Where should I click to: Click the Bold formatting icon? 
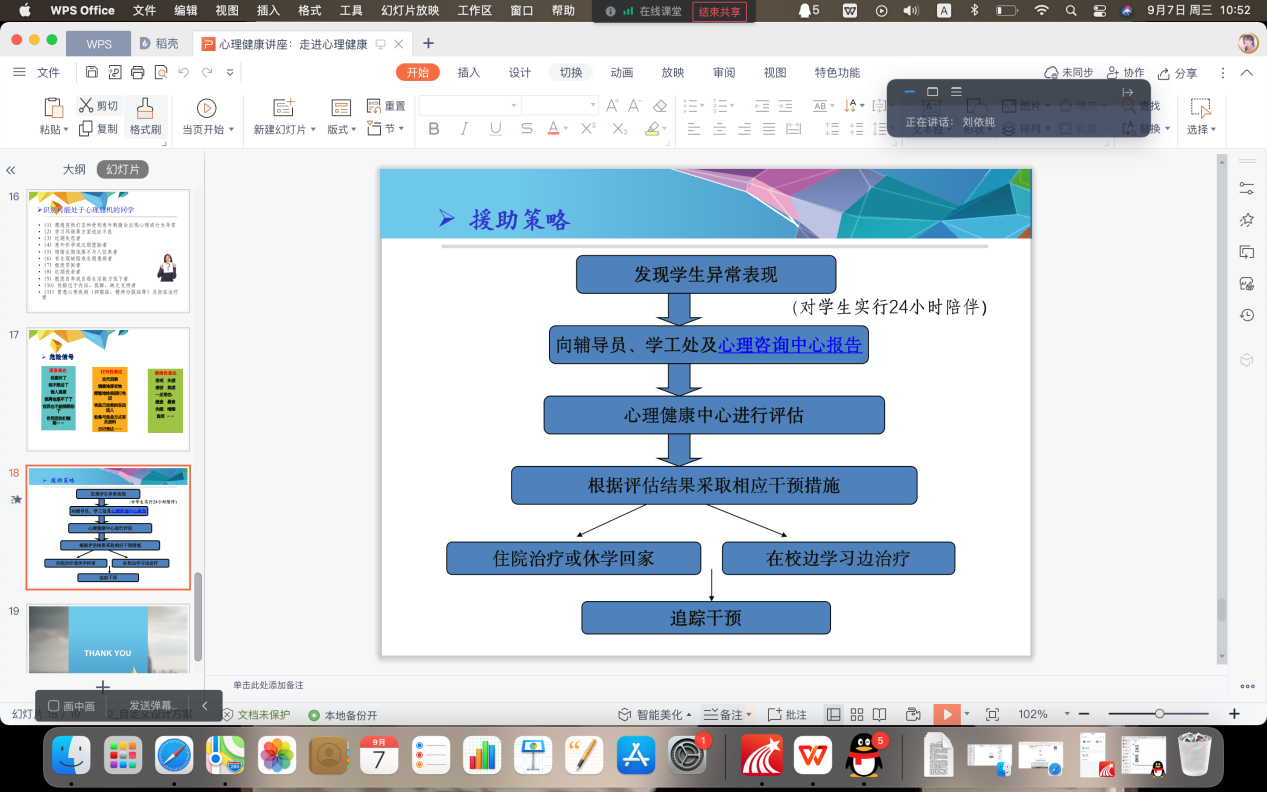click(433, 129)
